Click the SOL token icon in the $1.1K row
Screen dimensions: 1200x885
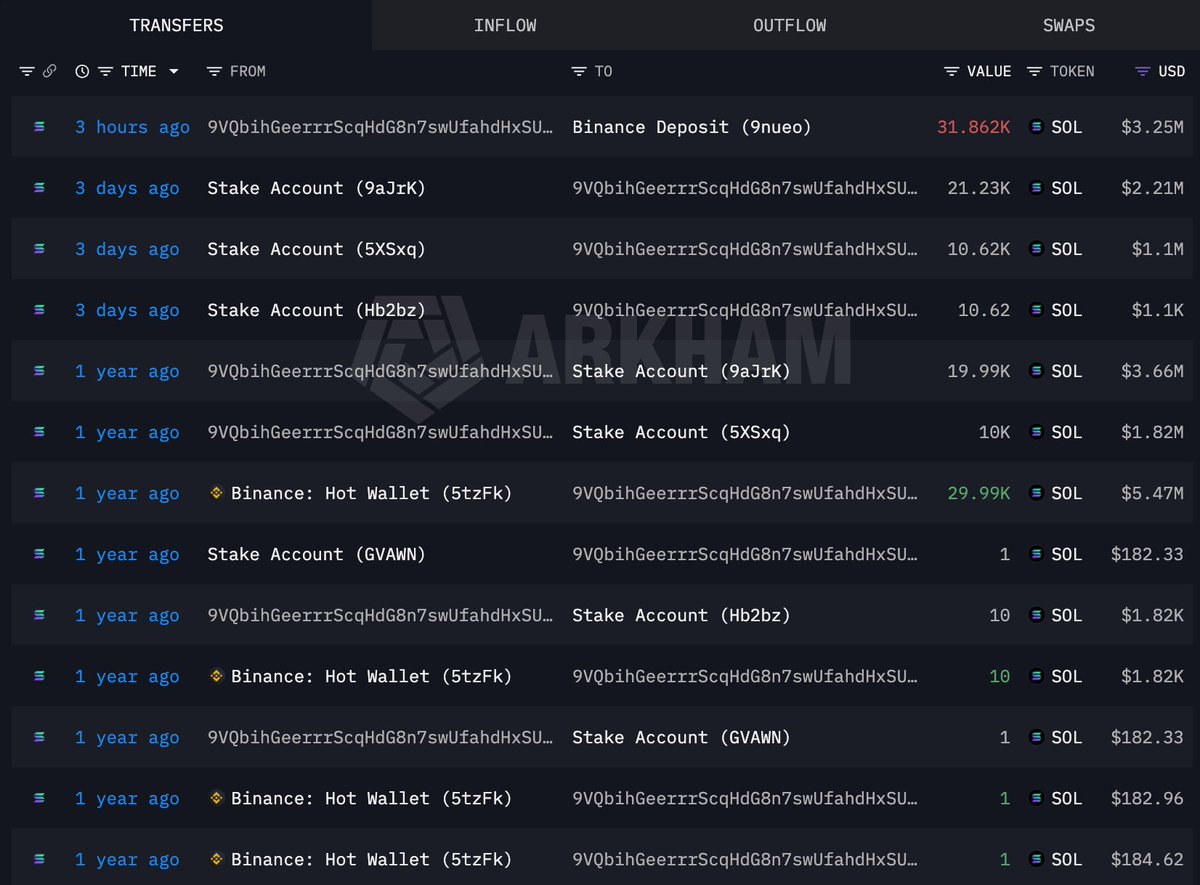pos(1036,310)
